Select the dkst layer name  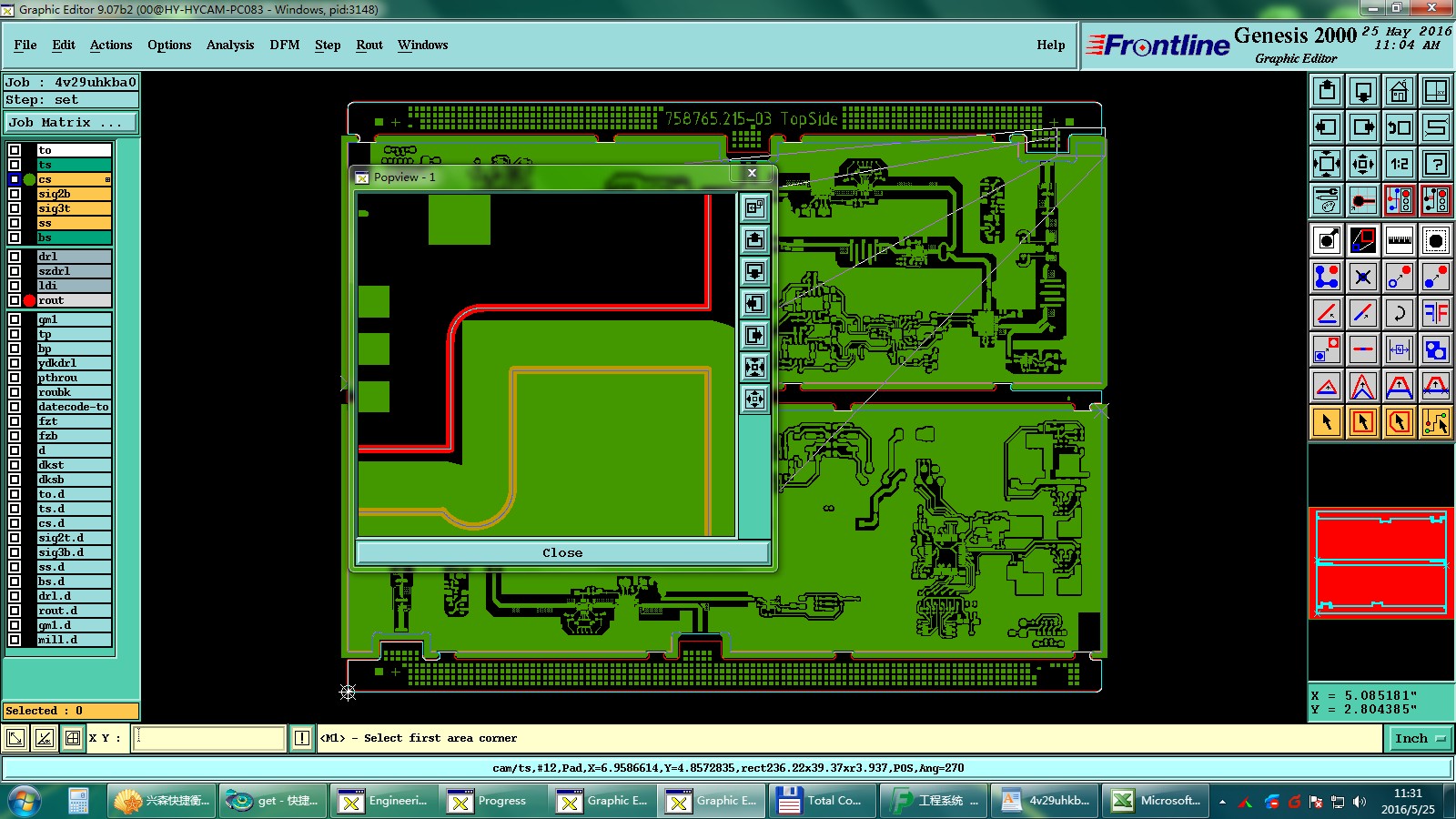point(74,465)
